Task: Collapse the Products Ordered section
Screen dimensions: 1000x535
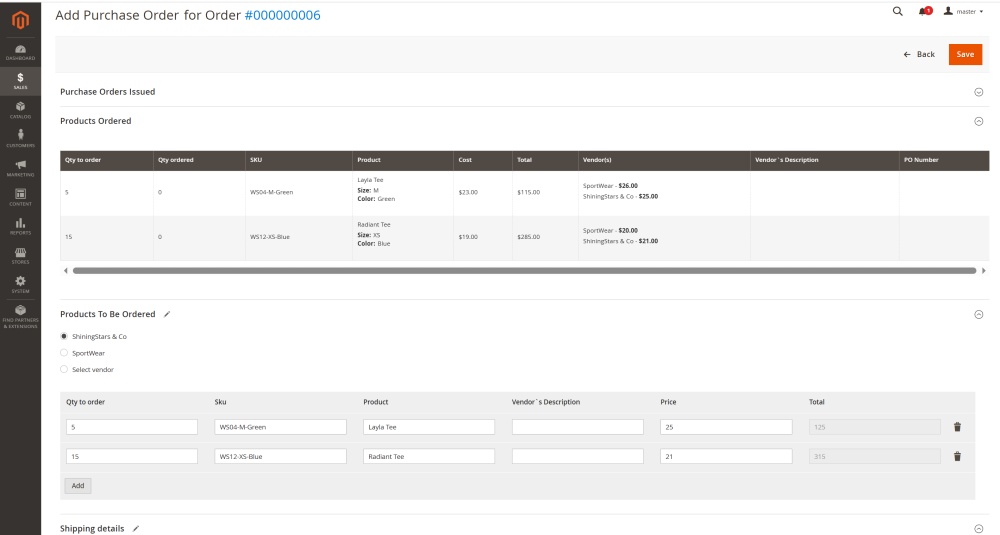Action: click(979, 121)
